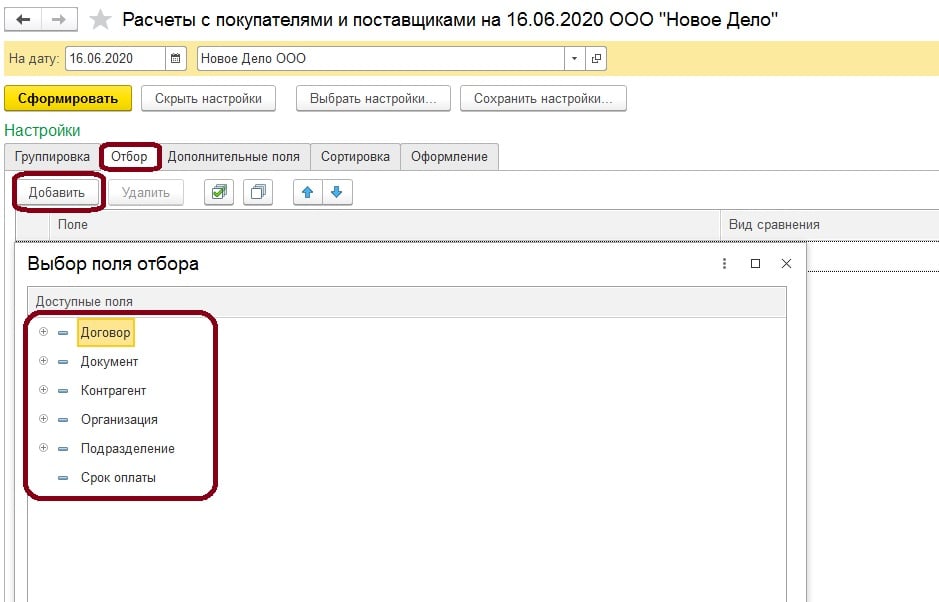Click the Добавить button
The image size is (939, 602).
57,192
